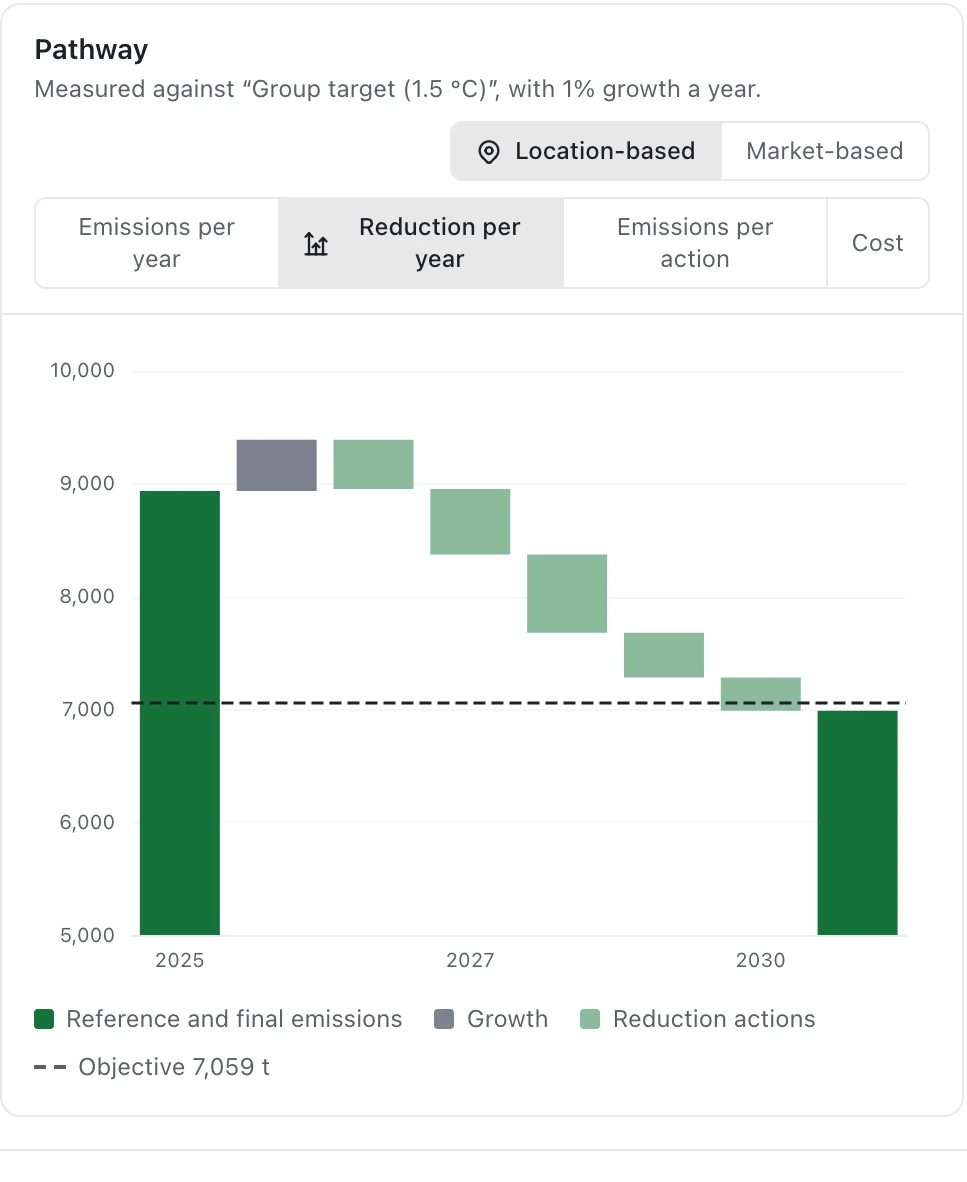Toggle the Reduction actions legend swatch

point(589,1019)
